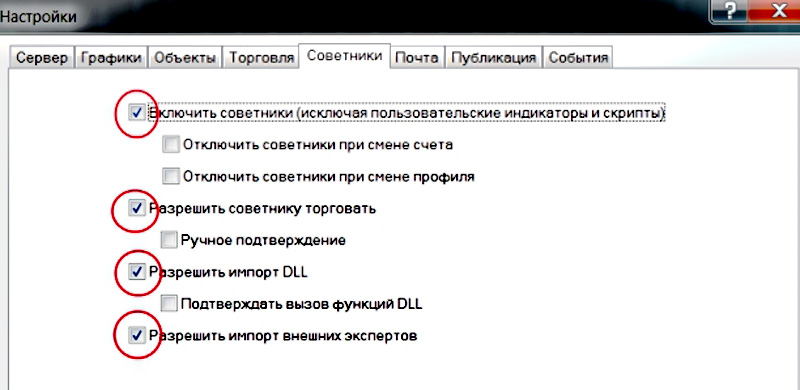Uncheck Разрешить импорт внешних экспертов
800x390 pixels.
click(x=137, y=336)
